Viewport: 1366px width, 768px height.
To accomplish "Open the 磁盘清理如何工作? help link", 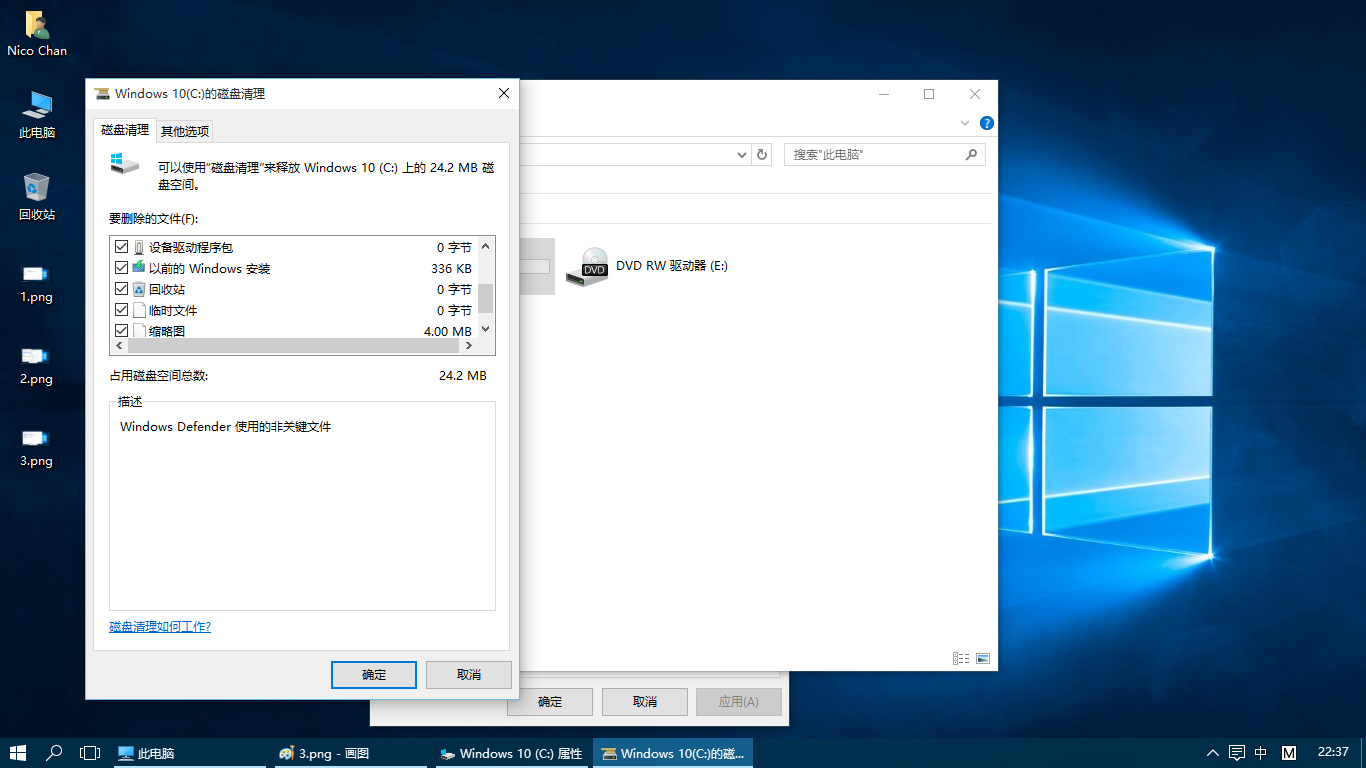I will coord(160,627).
